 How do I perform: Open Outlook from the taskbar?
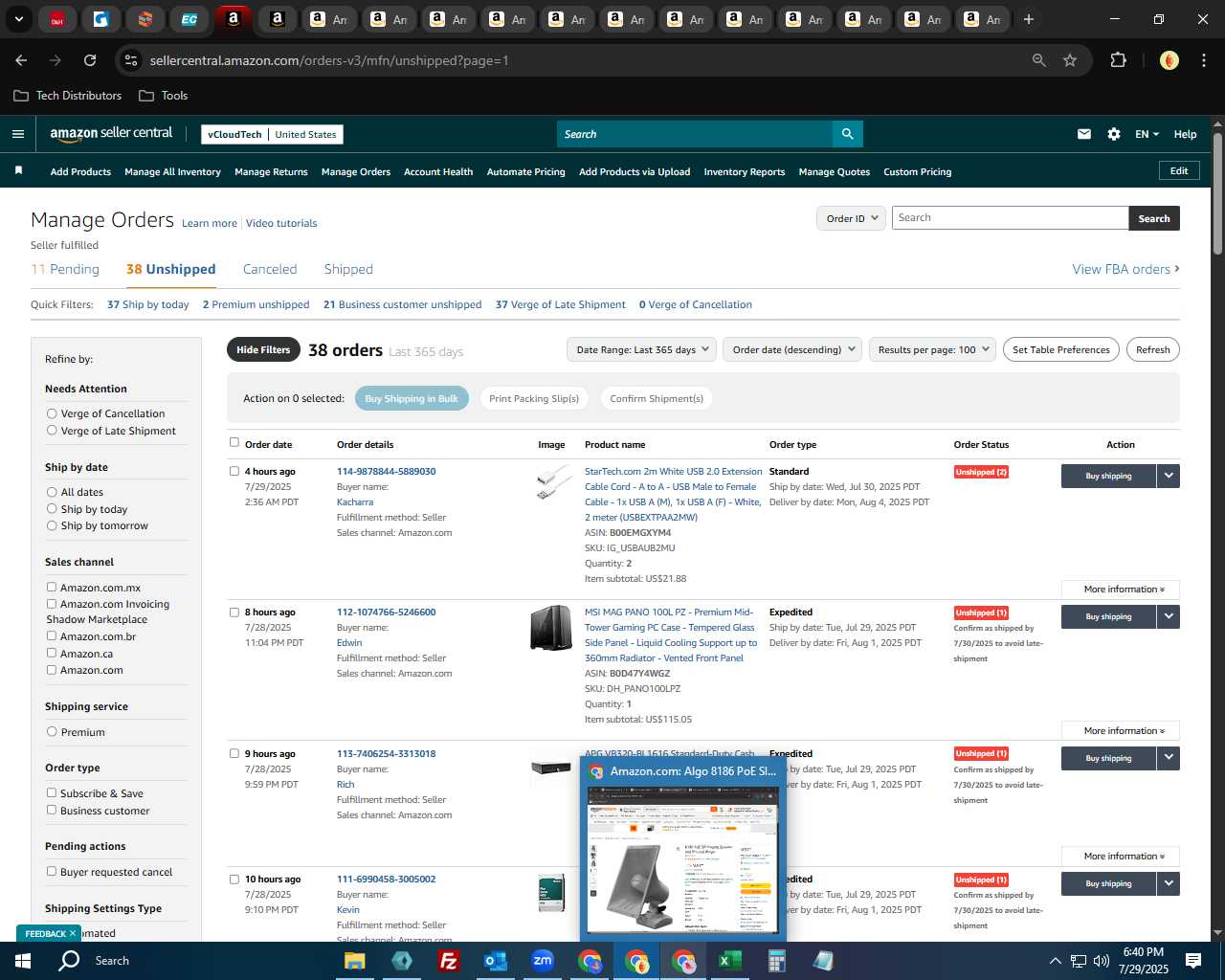(495, 961)
